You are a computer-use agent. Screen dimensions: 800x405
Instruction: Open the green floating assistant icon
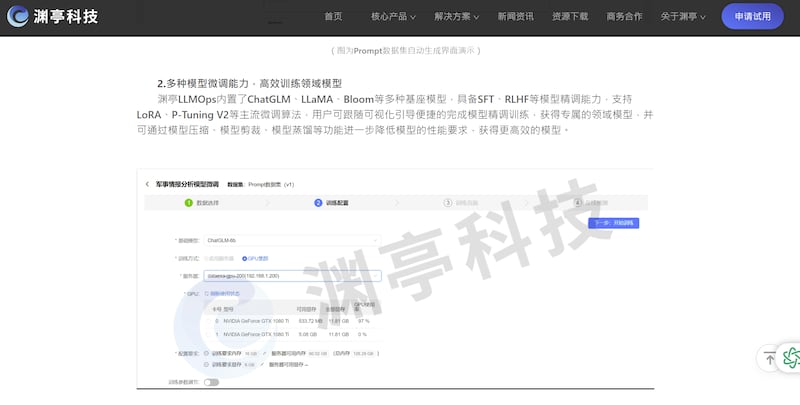pyautogui.click(x=791, y=357)
